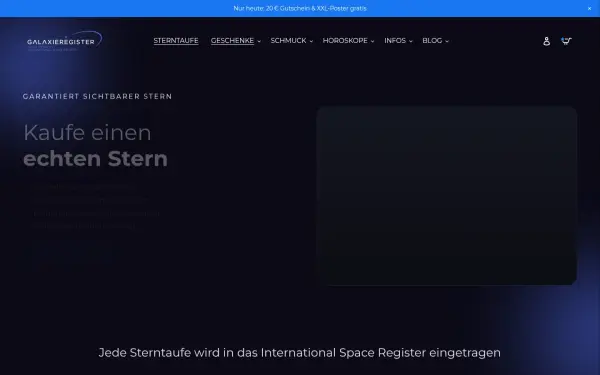Click the promo text about 20 € Gutschein
Viewport: 600px width, 375px height.
[300, 8]
